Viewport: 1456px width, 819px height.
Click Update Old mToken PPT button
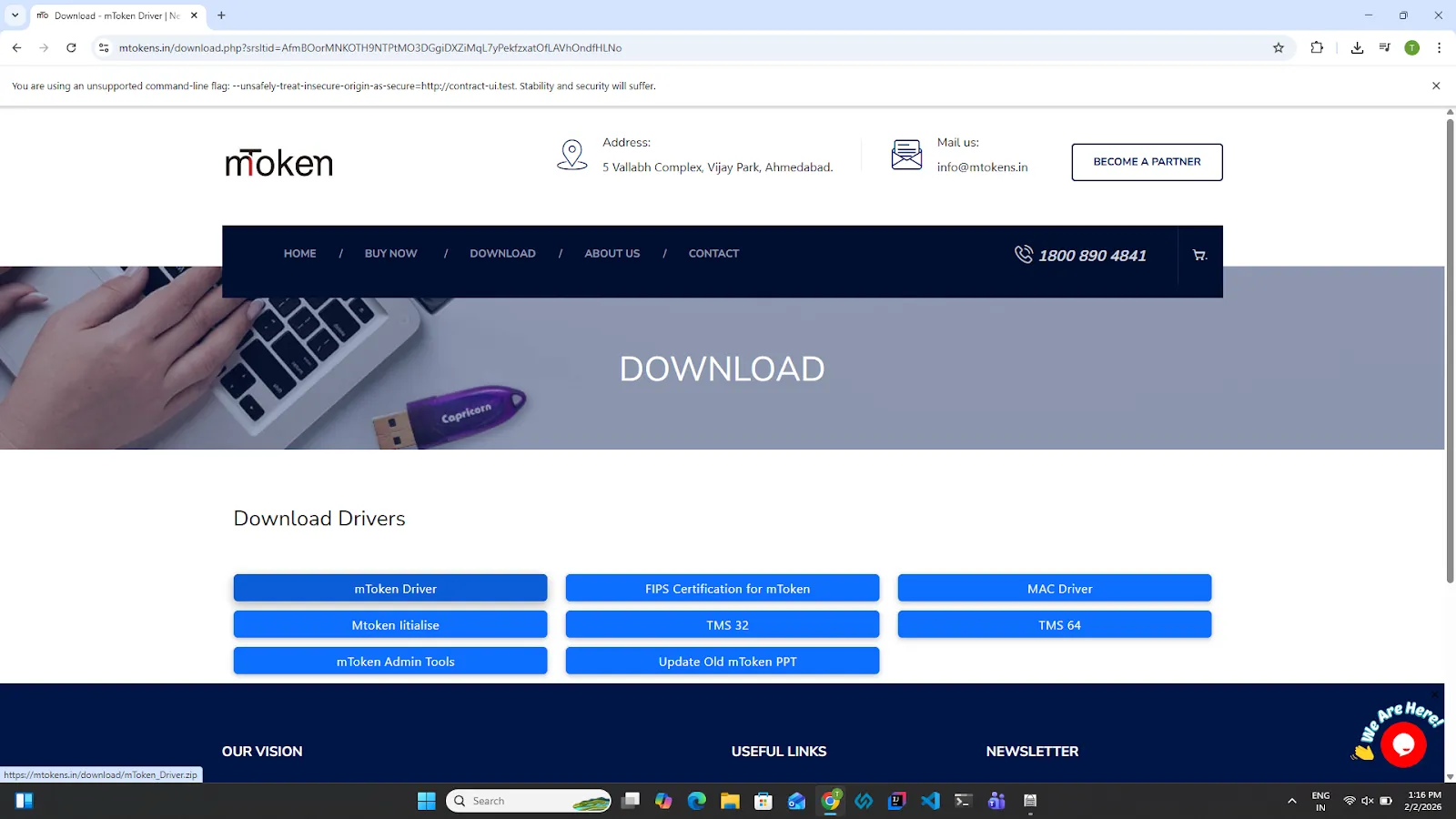coord(723,662)
